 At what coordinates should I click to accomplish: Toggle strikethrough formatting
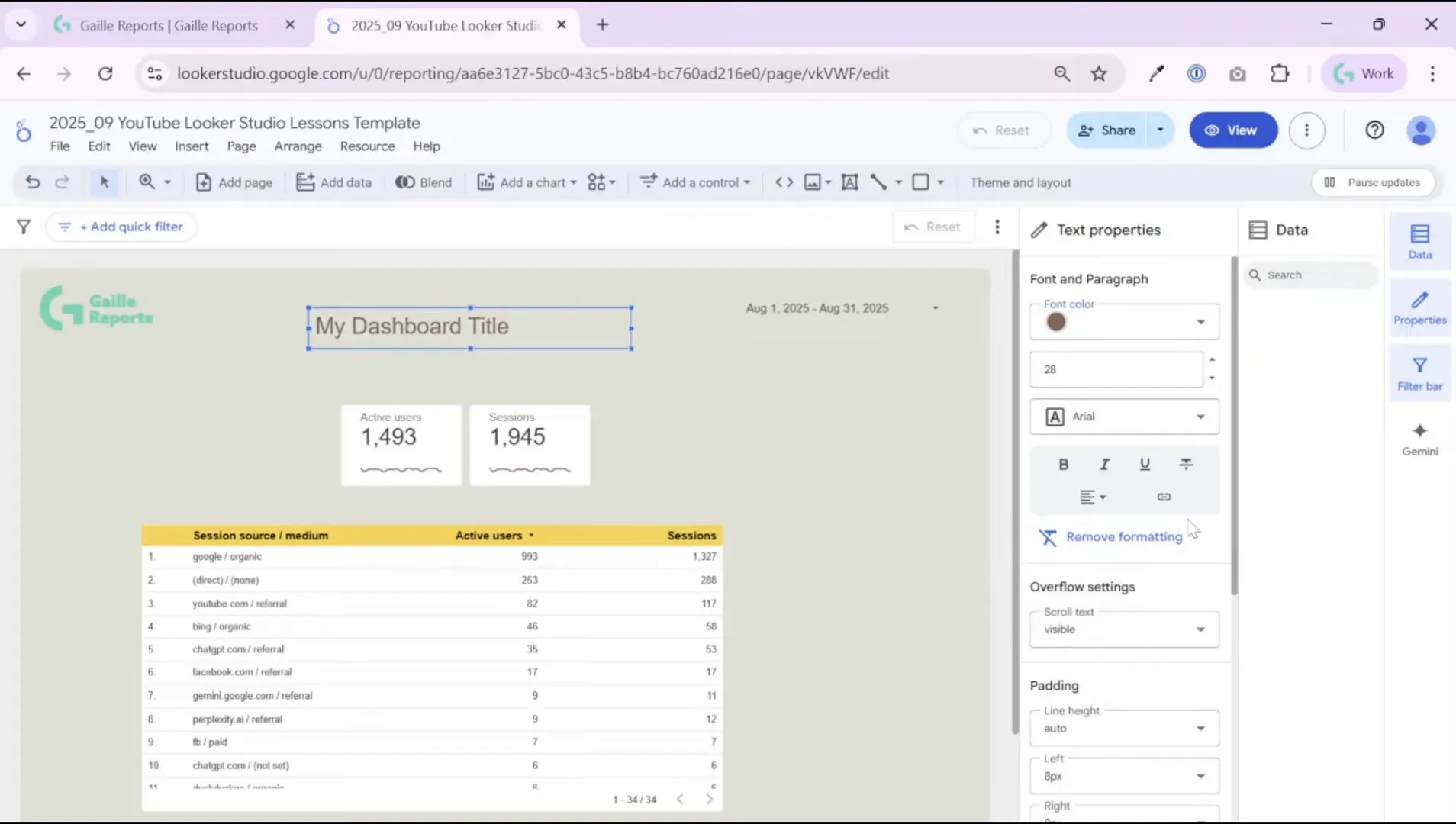pyautogui.click(x=1187, y=464)
